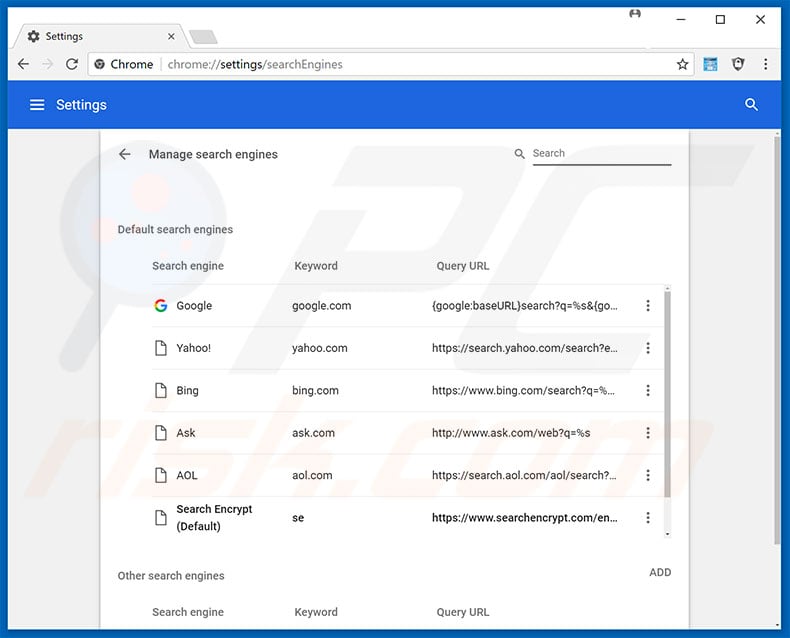Click the page icon beside Bing
Screen dimensions: 790x638
pyautogui.click(x=161, y=390)
